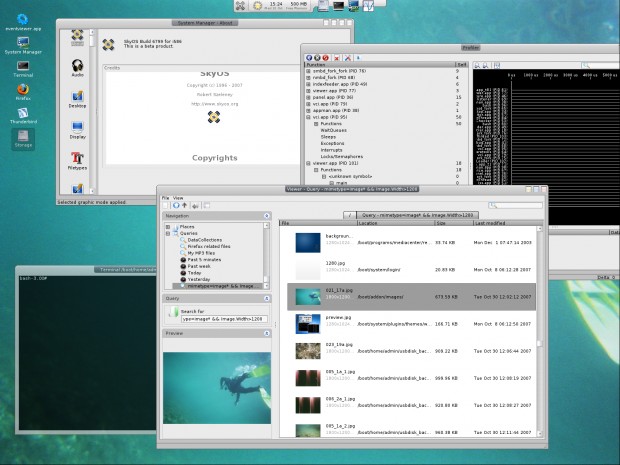Screen dimensions: 620x465
Task: Select Firefox related files query
Action: pyautogui.click(x=209, y=246)
